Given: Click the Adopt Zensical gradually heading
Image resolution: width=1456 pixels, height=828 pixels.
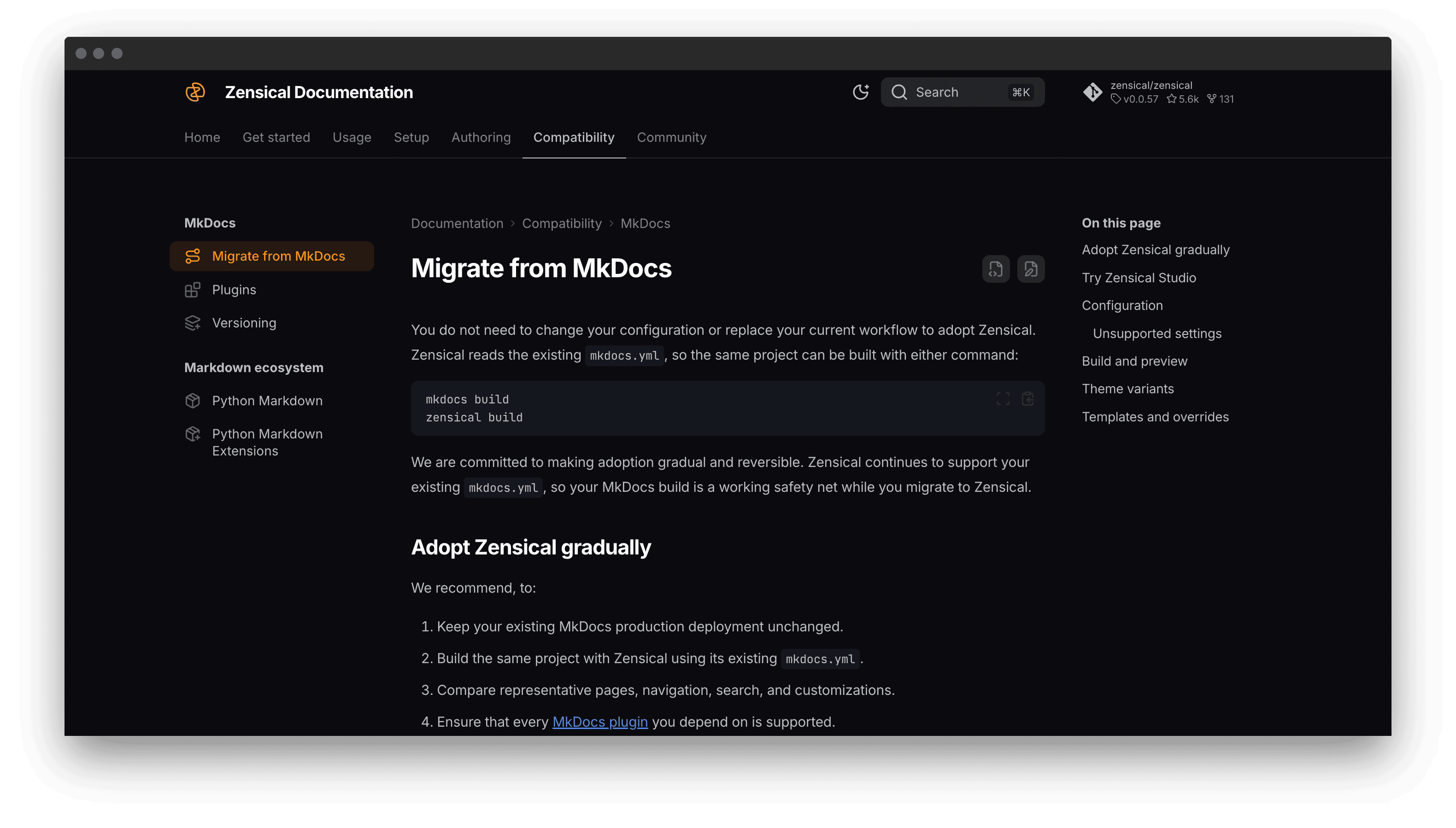Looking at the screenshot, I should [531, 548].
